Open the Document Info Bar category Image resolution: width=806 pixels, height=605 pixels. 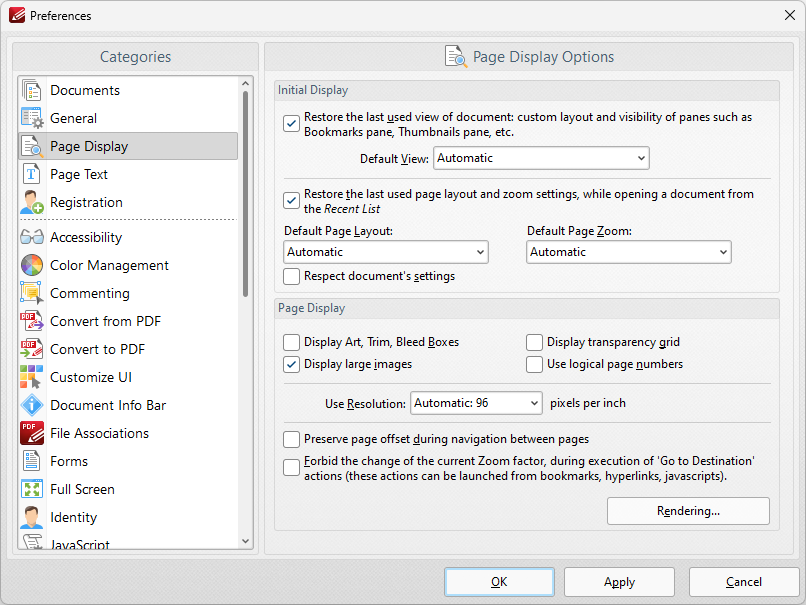click(x=129, y=405)
